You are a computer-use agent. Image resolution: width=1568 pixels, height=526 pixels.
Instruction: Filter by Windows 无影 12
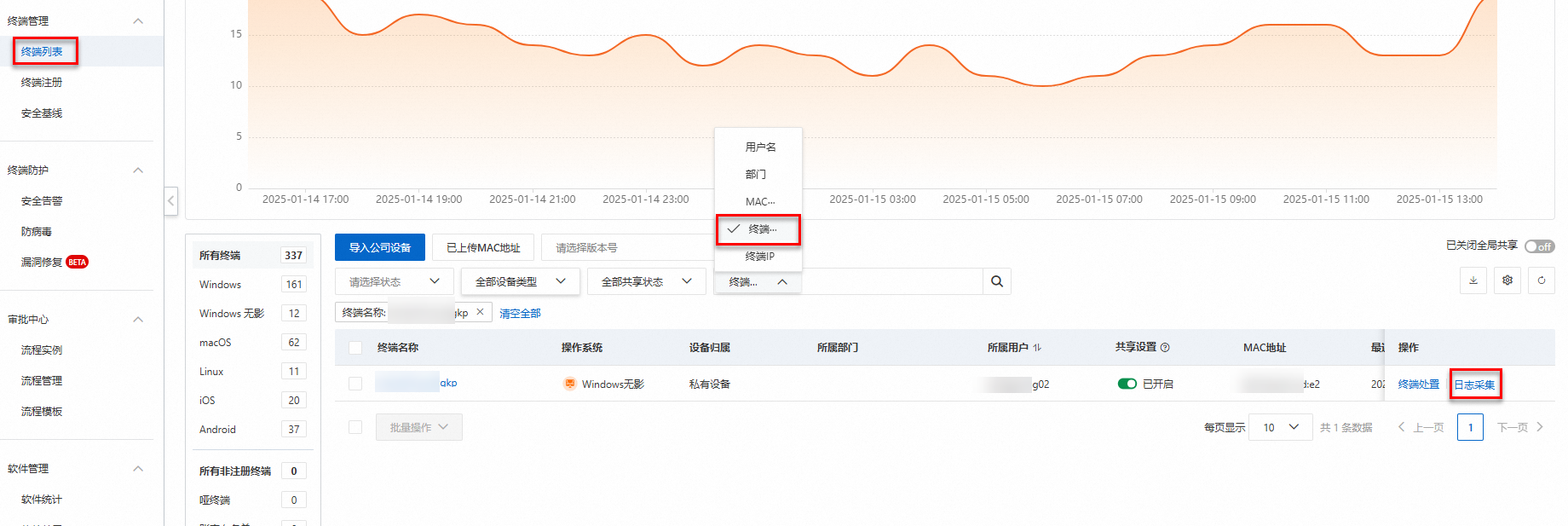click(252, 313)
